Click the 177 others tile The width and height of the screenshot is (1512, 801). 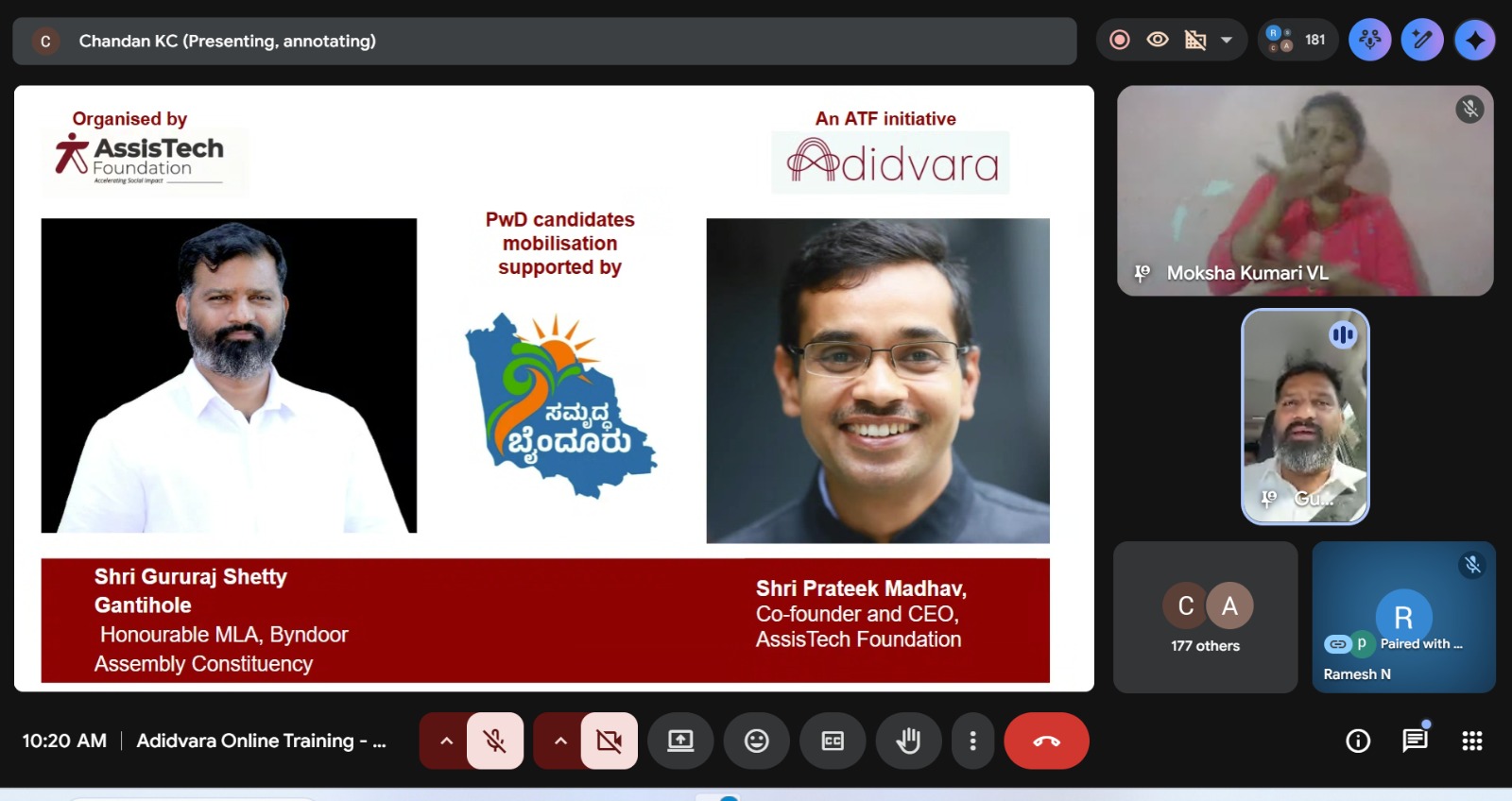(1206, 618)
